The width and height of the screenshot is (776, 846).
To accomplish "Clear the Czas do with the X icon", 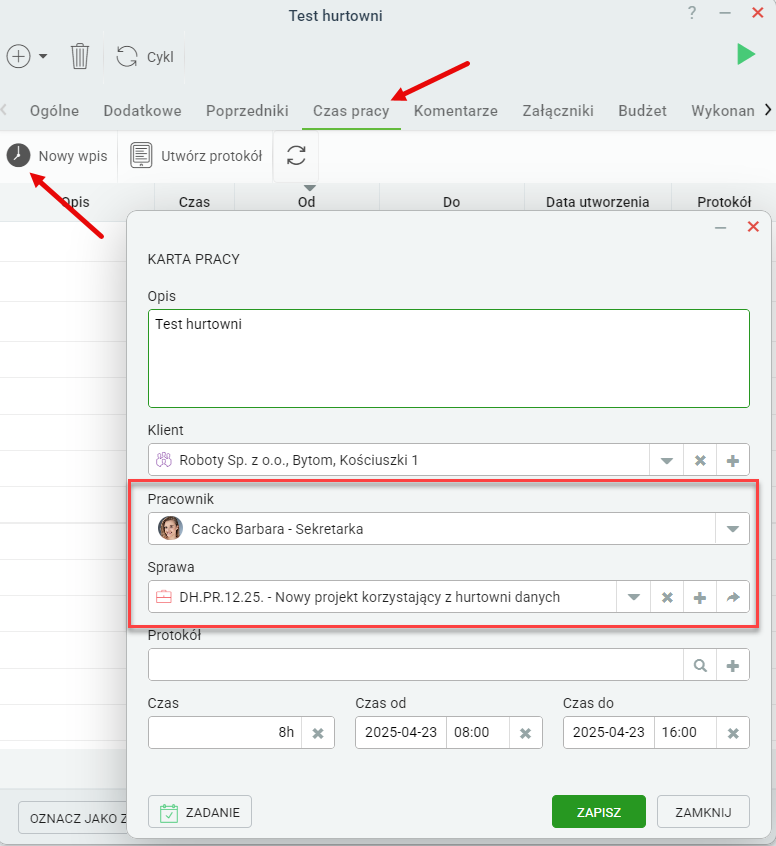I will tap(733, 733).
